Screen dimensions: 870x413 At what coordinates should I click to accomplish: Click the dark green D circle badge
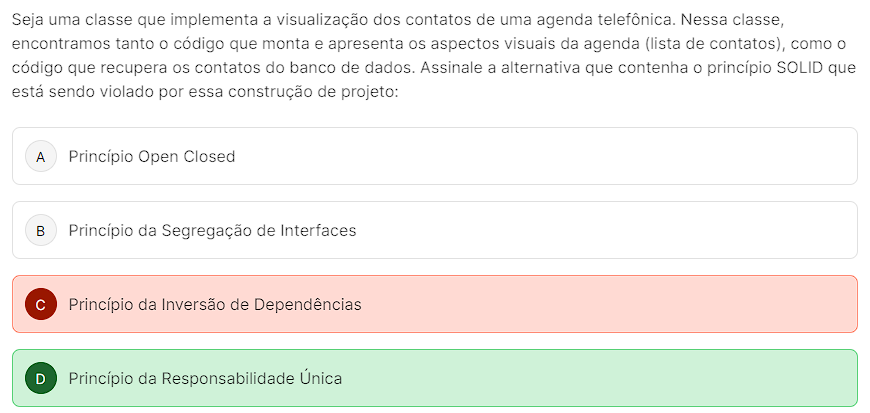coord(41,378)
